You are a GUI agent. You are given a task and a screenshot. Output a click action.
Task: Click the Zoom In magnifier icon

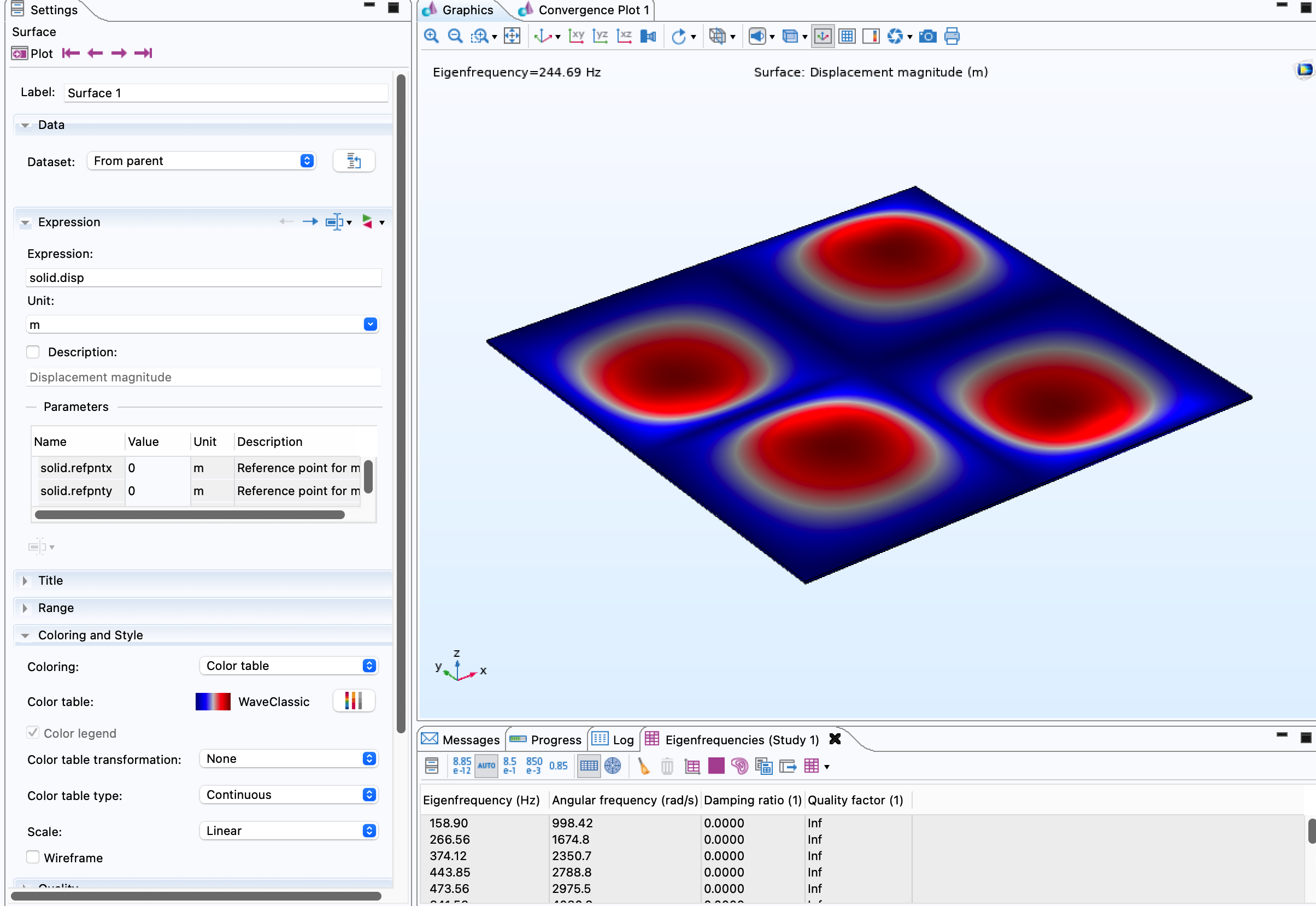click(431, 36)
